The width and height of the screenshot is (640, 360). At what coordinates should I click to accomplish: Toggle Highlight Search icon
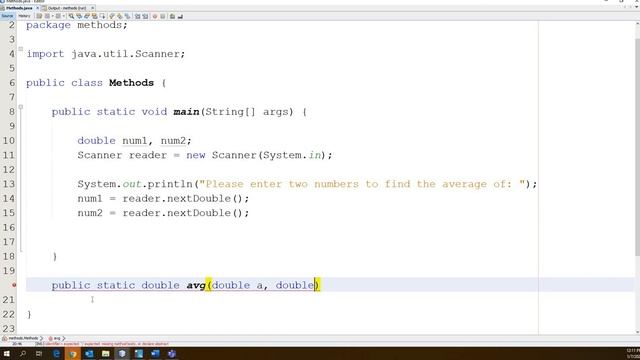(94, 16)
